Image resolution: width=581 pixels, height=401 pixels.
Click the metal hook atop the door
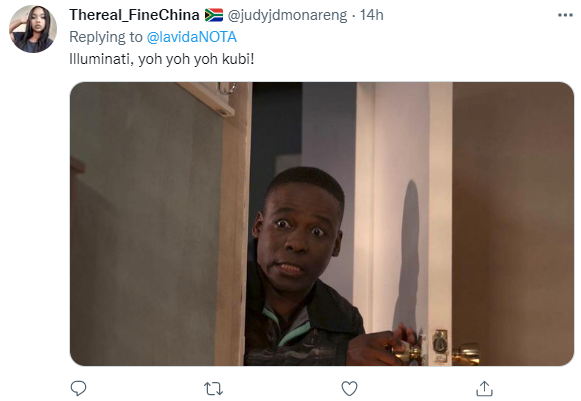pos(226,88)
